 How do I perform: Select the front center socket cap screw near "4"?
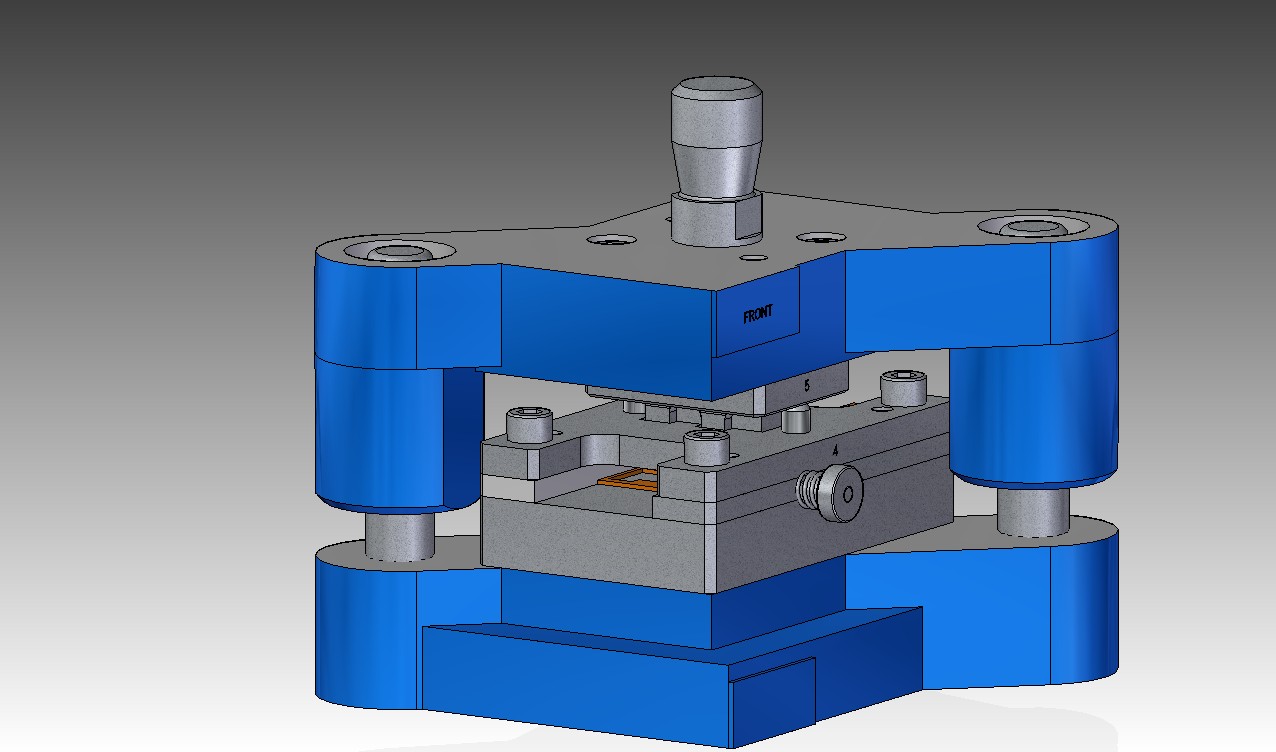click(x=707, y=446)
